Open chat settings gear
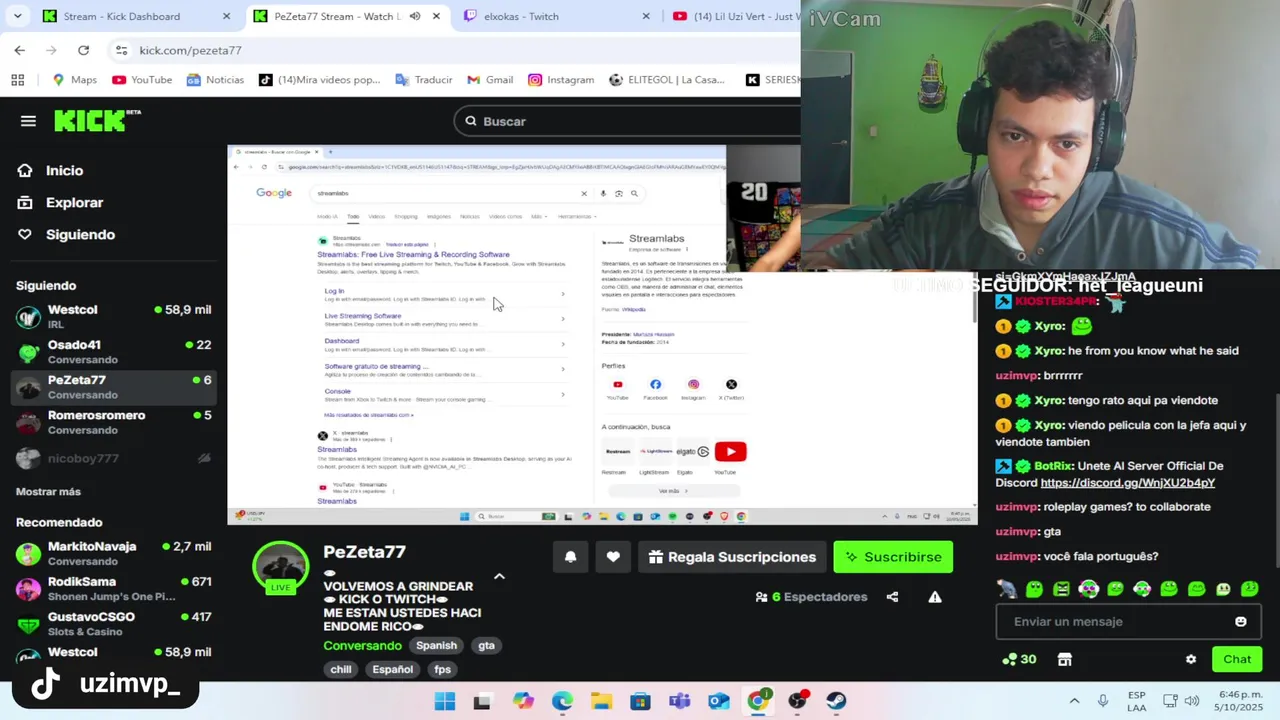The height and width of the screenshot is (720, 1280). point(1191,660)
